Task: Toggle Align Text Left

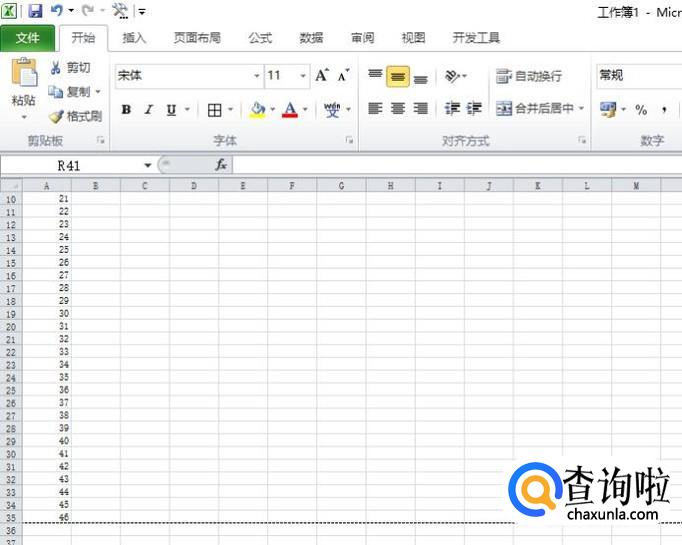Action: click(375, 108)
